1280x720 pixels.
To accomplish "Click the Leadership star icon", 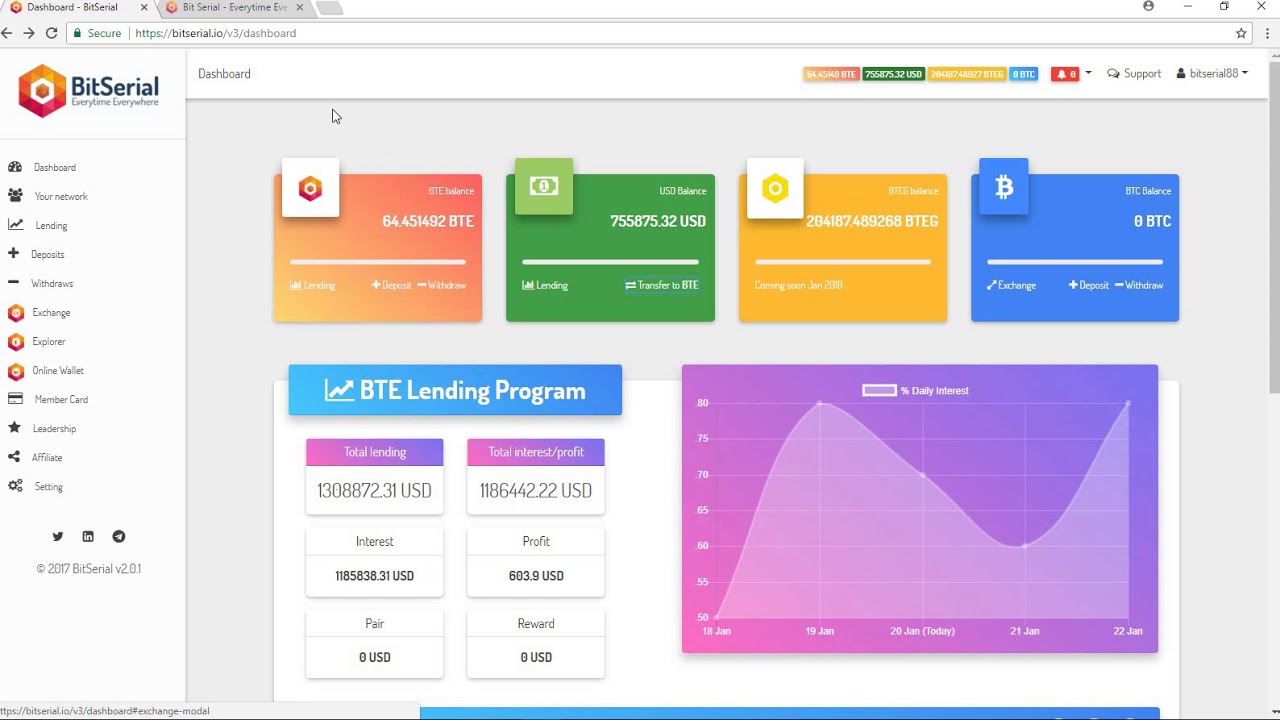I will pyautogui.click(x=14, y=428).
